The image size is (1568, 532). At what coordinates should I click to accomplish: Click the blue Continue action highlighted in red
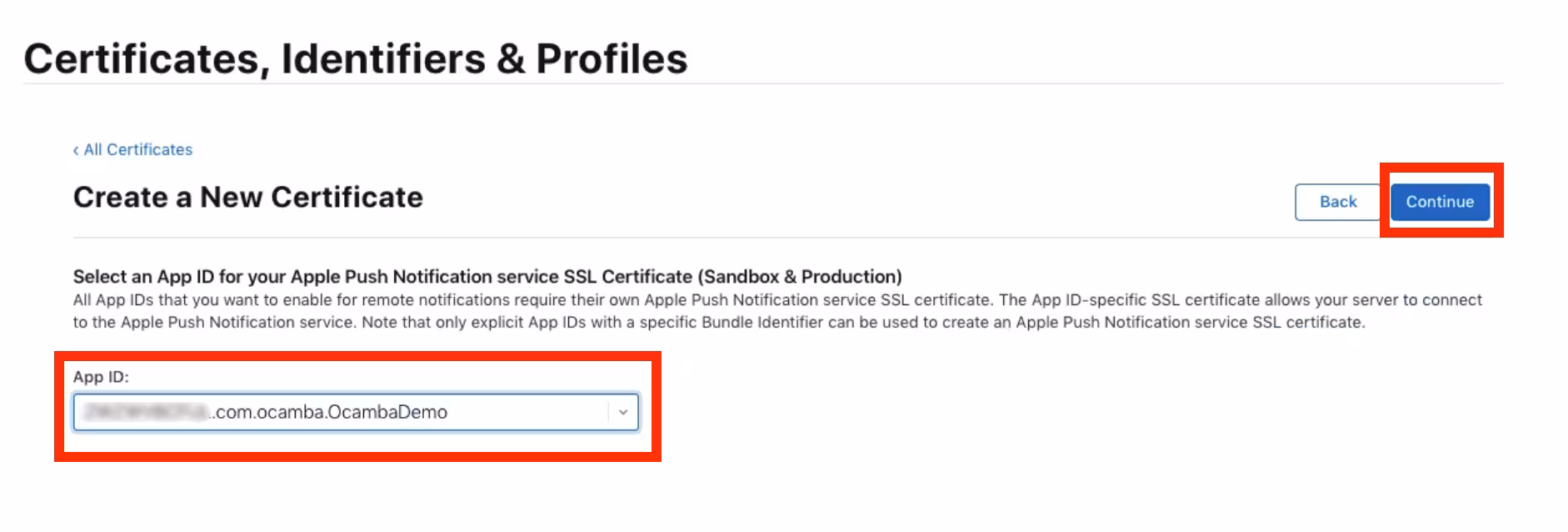point(1439,201)
